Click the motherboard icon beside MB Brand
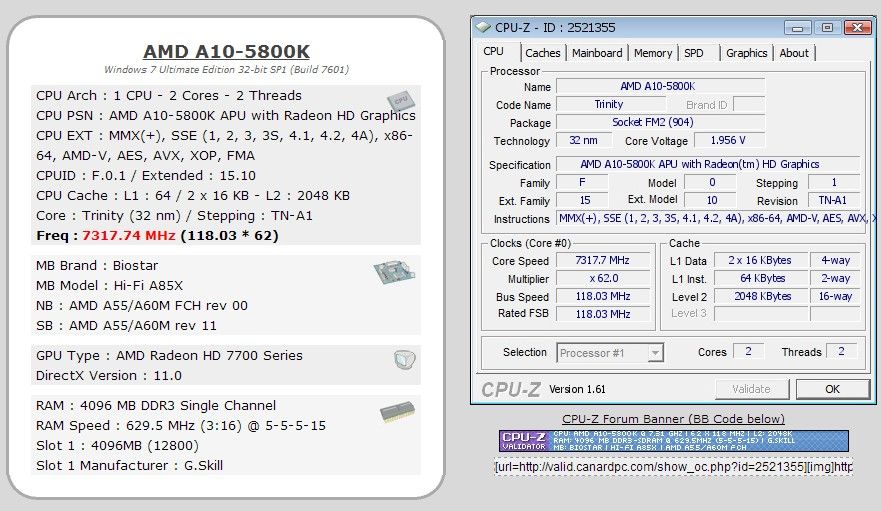Screen dimensions: 881x511 tap(394, 272)
